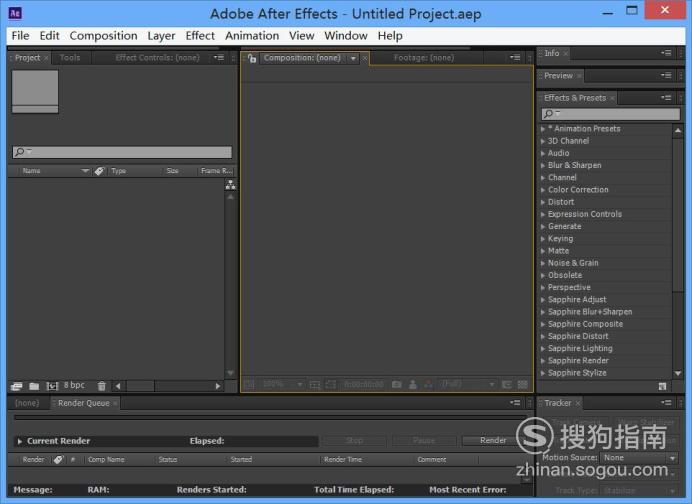Viewport: 692px width, 504px height.
Task: Click the 8 bpc color depth button
Action: pos(74,385)
